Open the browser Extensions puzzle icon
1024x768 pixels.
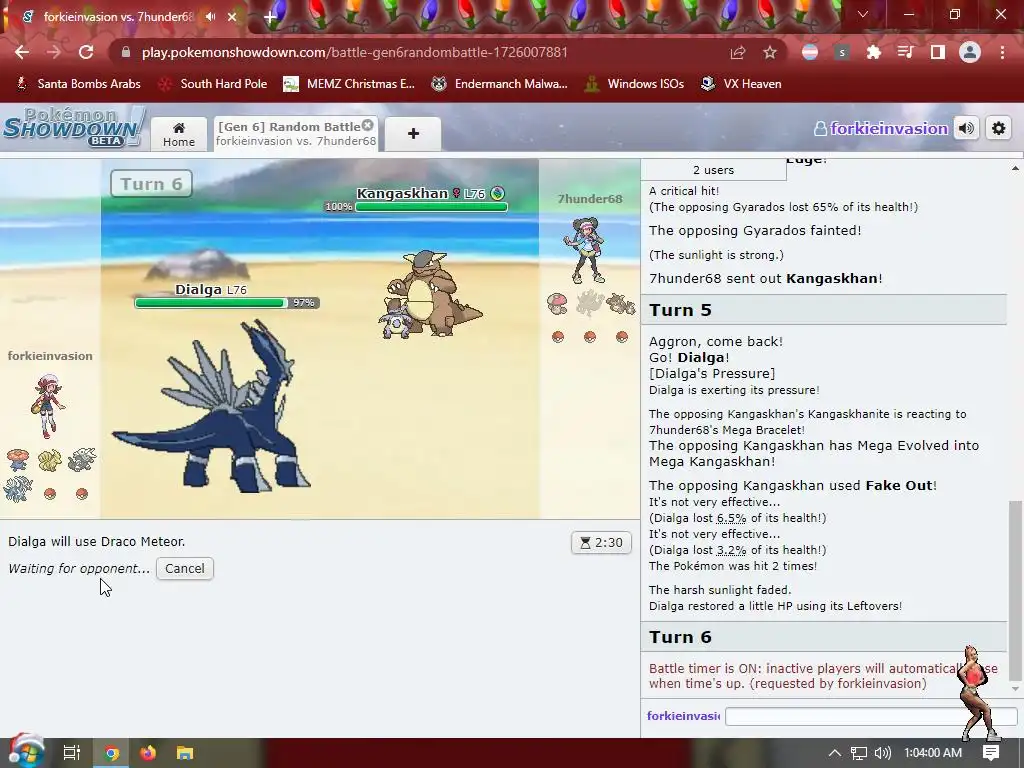[x=873, y=52]
